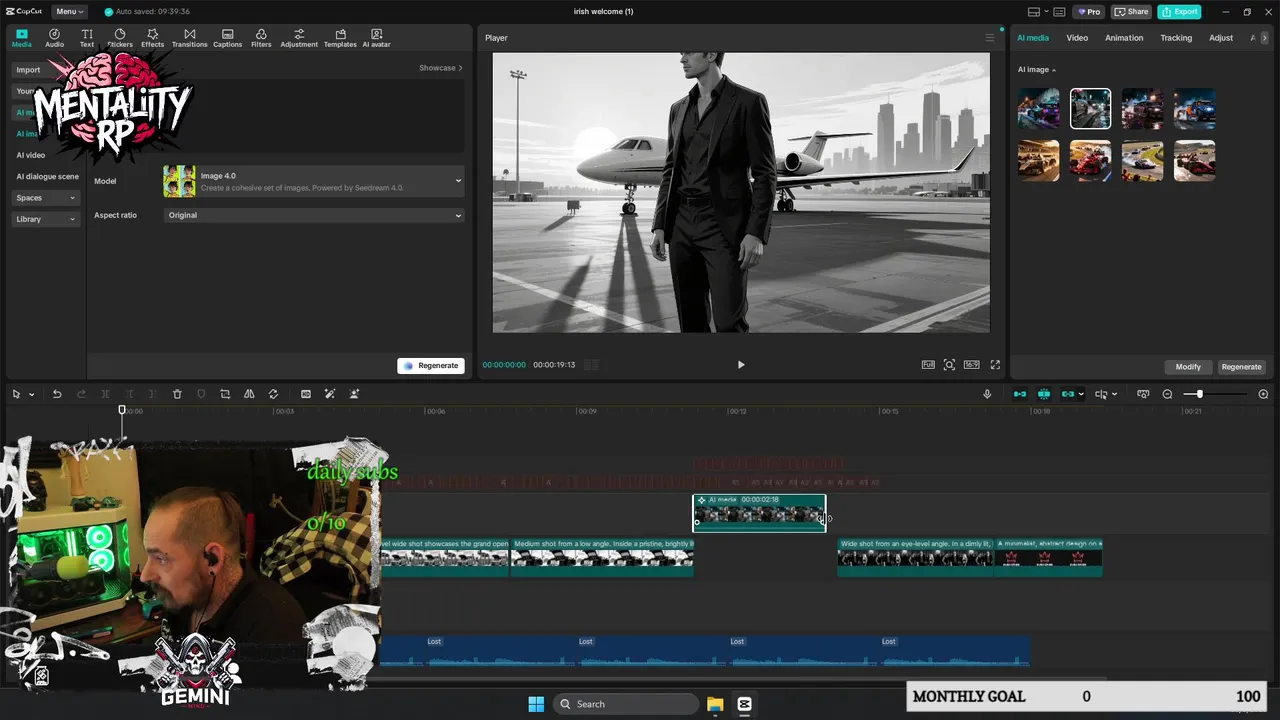1280x720 pixels.
Task: Switch to the Tracking inspector tab
Action: [1176, 38]
